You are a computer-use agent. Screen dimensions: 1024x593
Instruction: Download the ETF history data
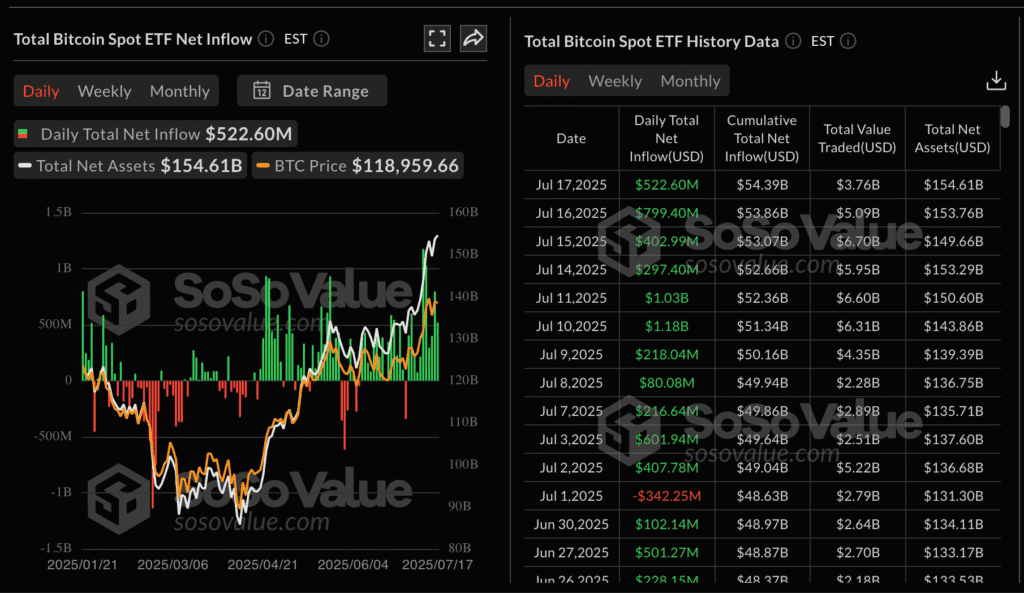[995, 81]
